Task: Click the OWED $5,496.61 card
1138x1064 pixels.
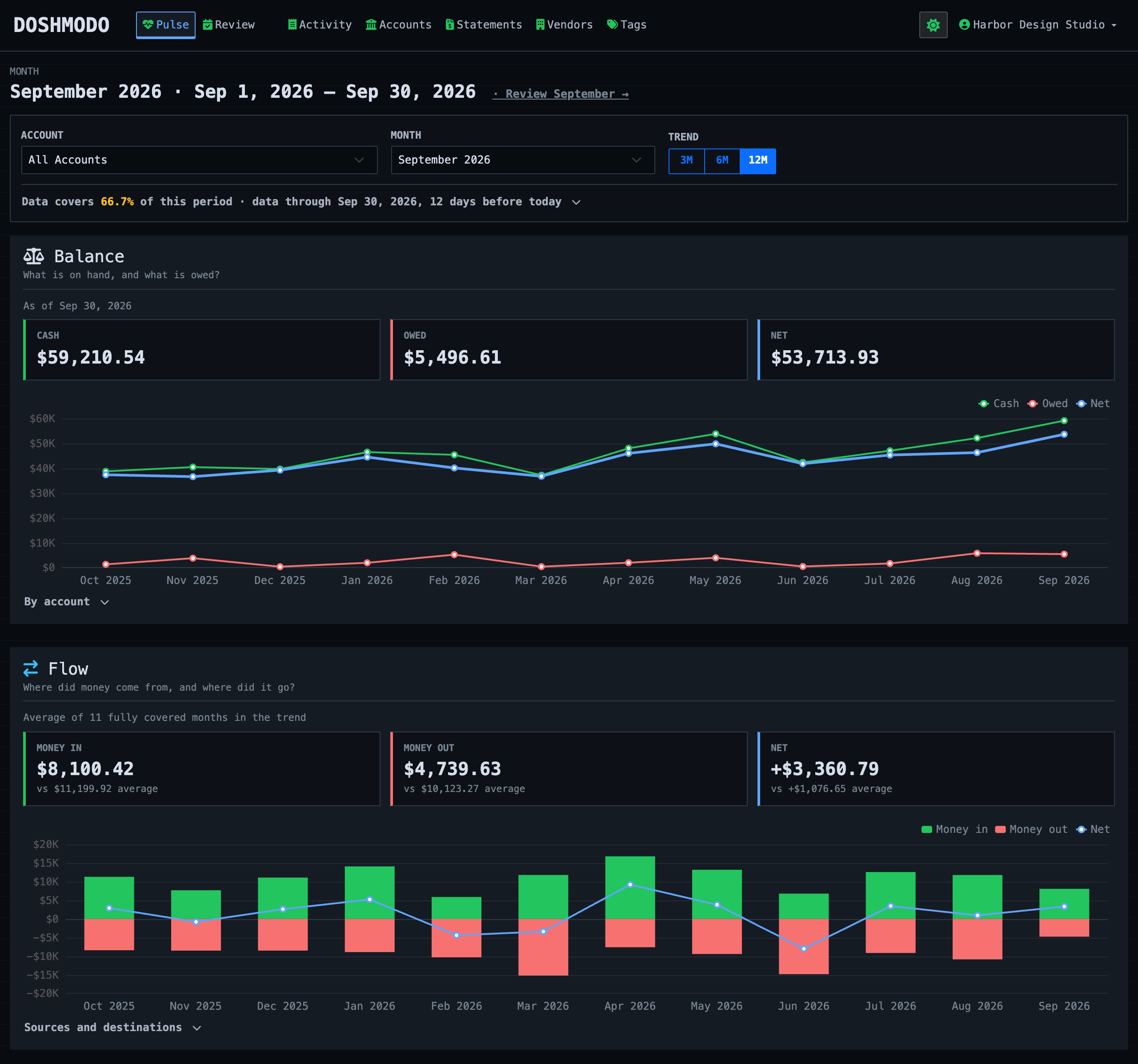Action: tap(569, 350)
